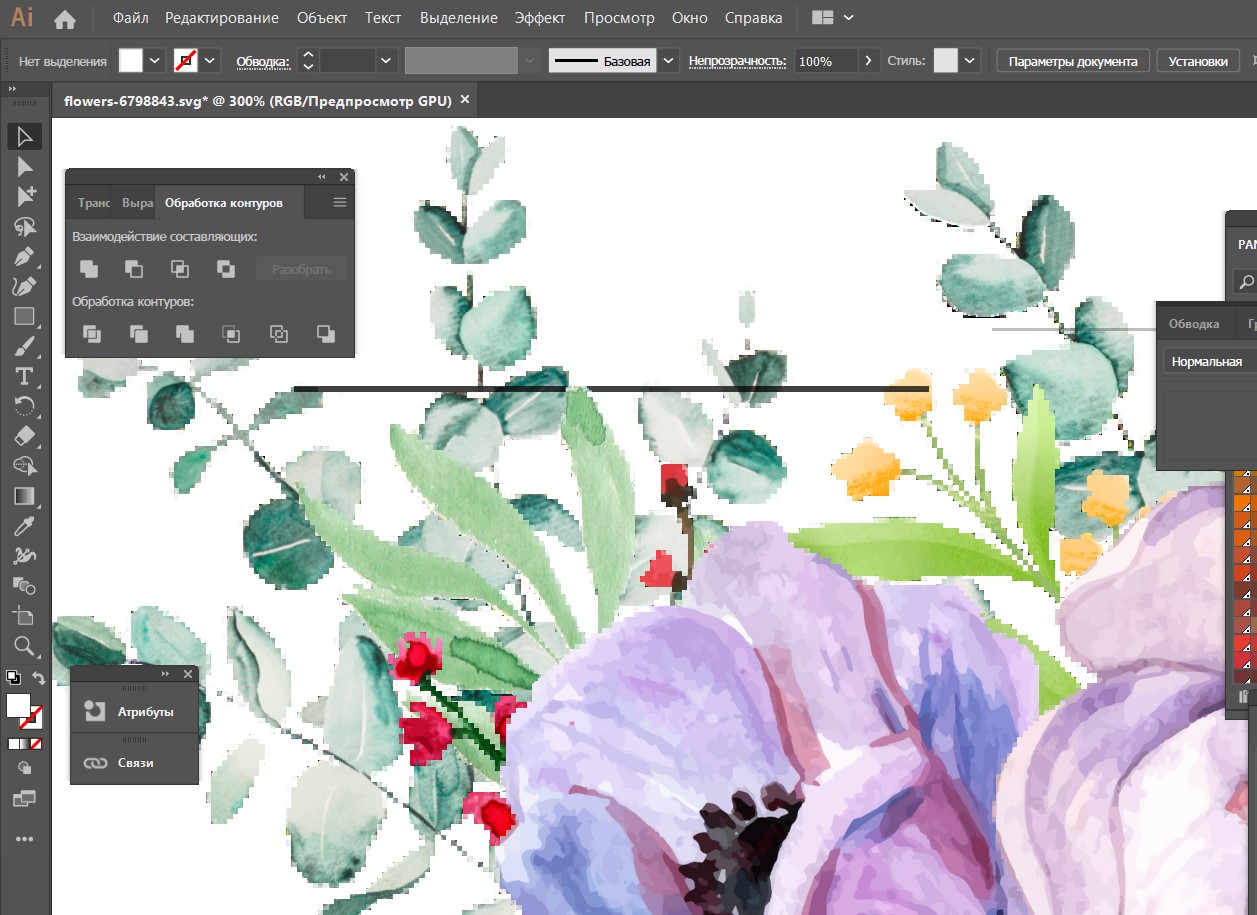The height and width of the screenshot is (915, 1257).
Task: Select the Rectangle tool
Action: (25, 317)
